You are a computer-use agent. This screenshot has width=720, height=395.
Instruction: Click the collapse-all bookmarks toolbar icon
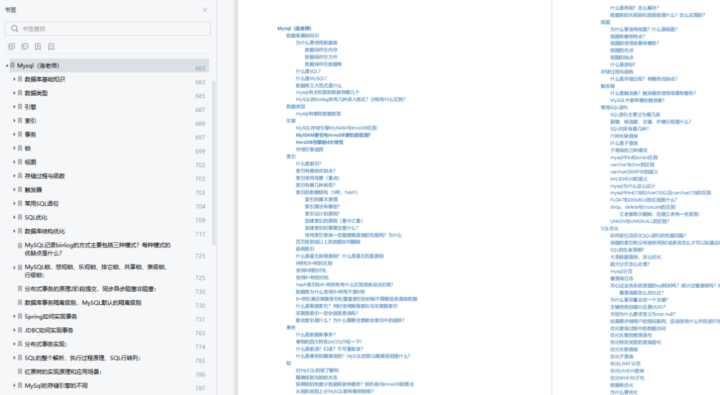pos(25,46)
